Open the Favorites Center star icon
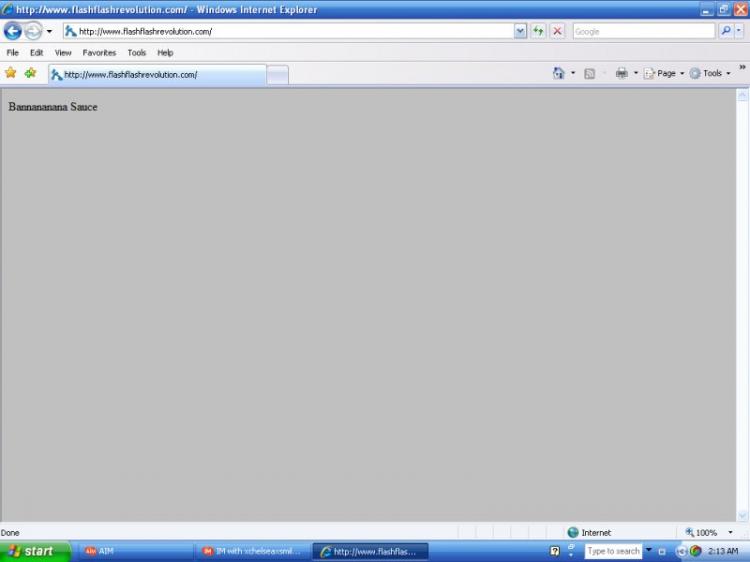The height and width of the screenshot is (562, 750). click(x=11, y=73)
